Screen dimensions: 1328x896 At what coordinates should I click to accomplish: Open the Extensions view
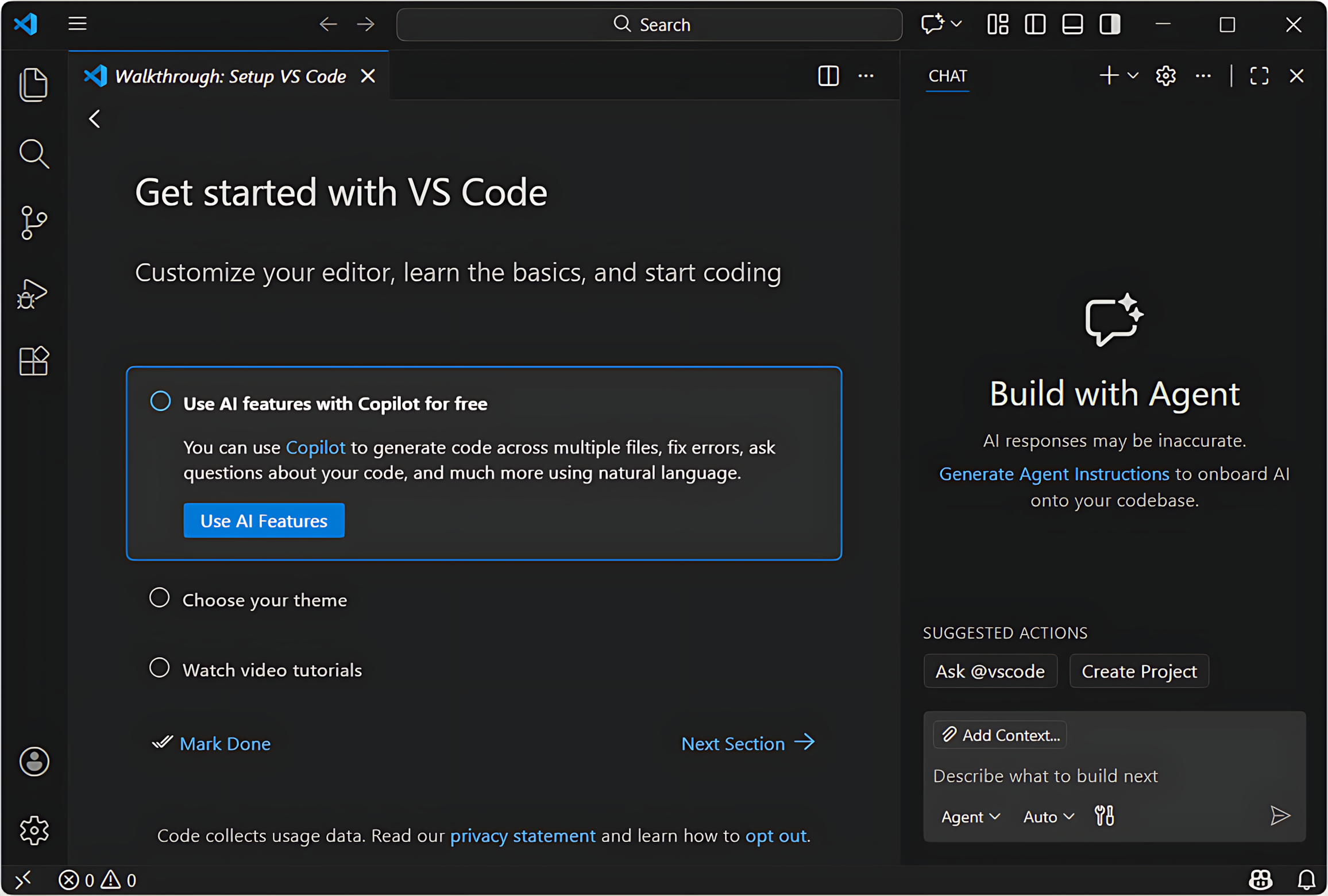tap(33, 361)
